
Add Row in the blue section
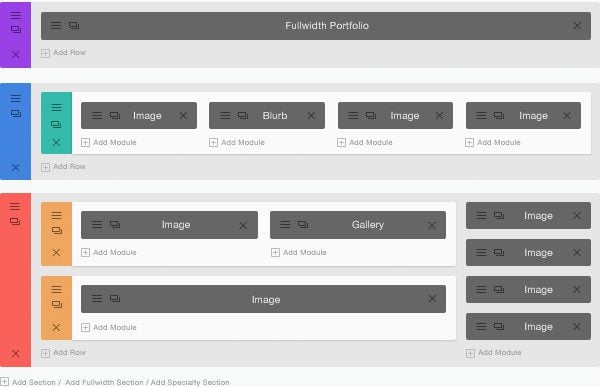[x=64, y=167]
